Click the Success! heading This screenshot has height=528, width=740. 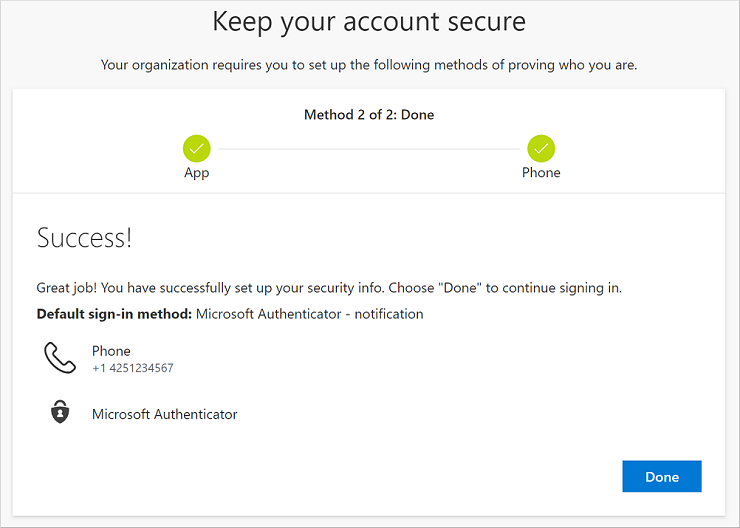[x=84, y=238]
